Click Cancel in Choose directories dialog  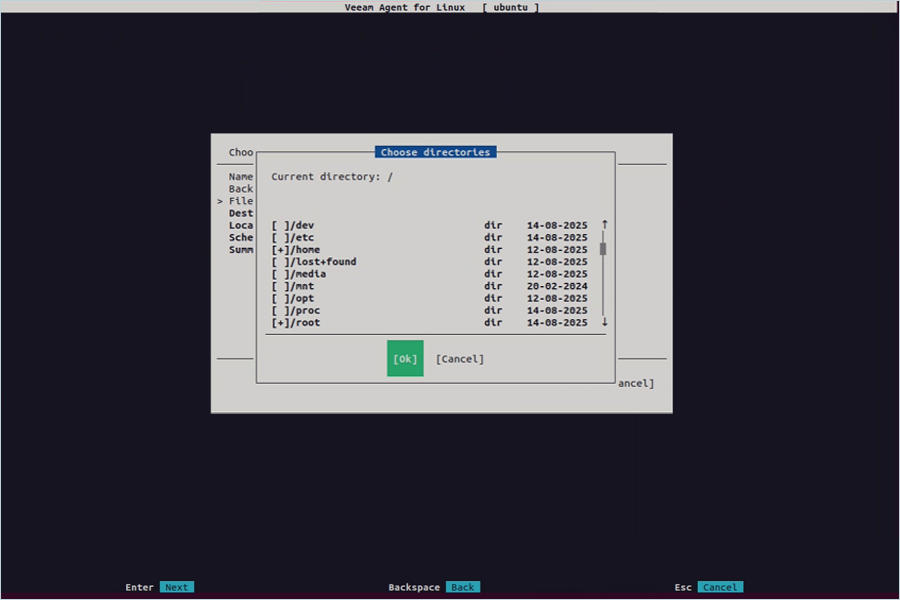(460, 359)
